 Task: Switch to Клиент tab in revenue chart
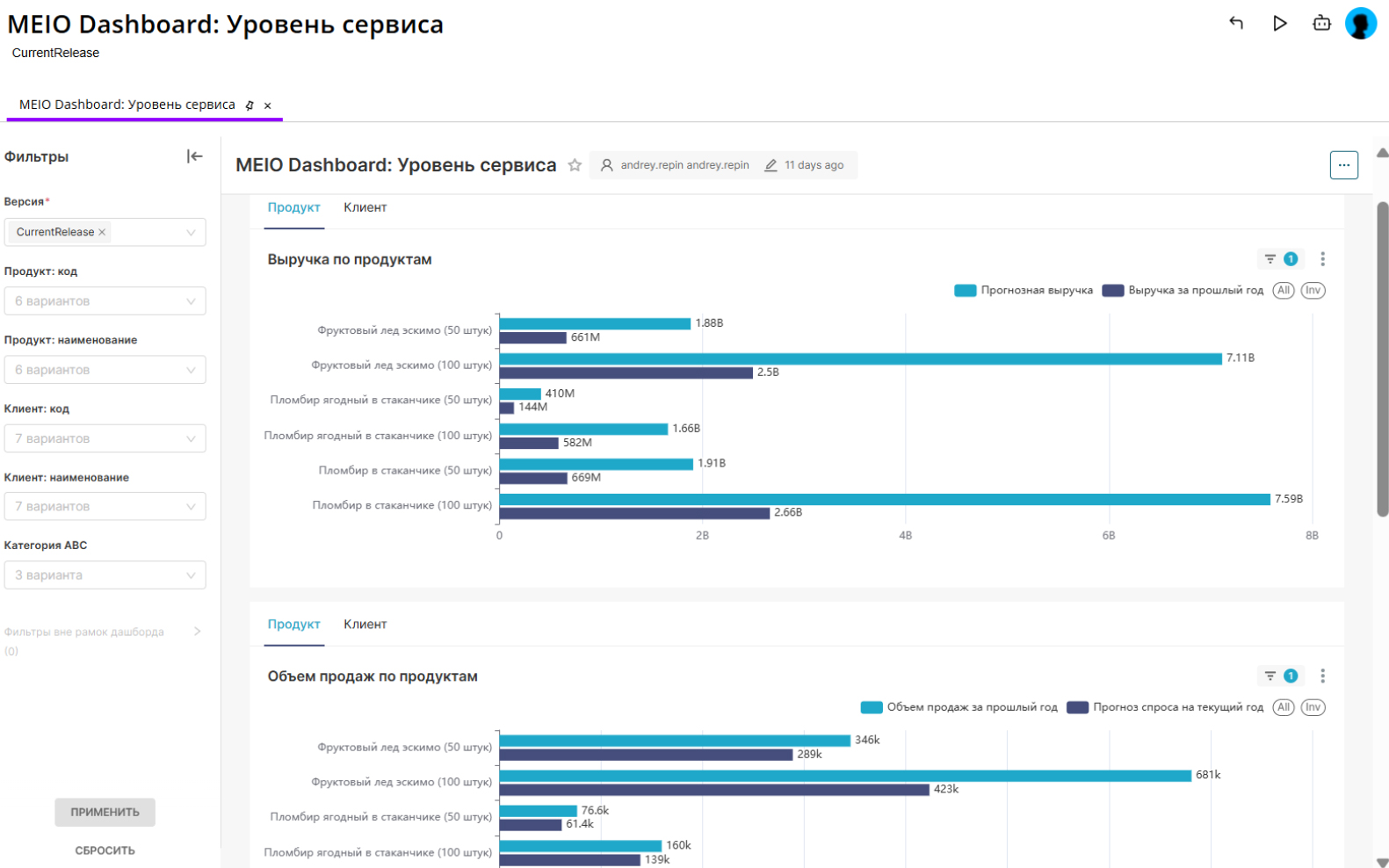click(365, 207)
